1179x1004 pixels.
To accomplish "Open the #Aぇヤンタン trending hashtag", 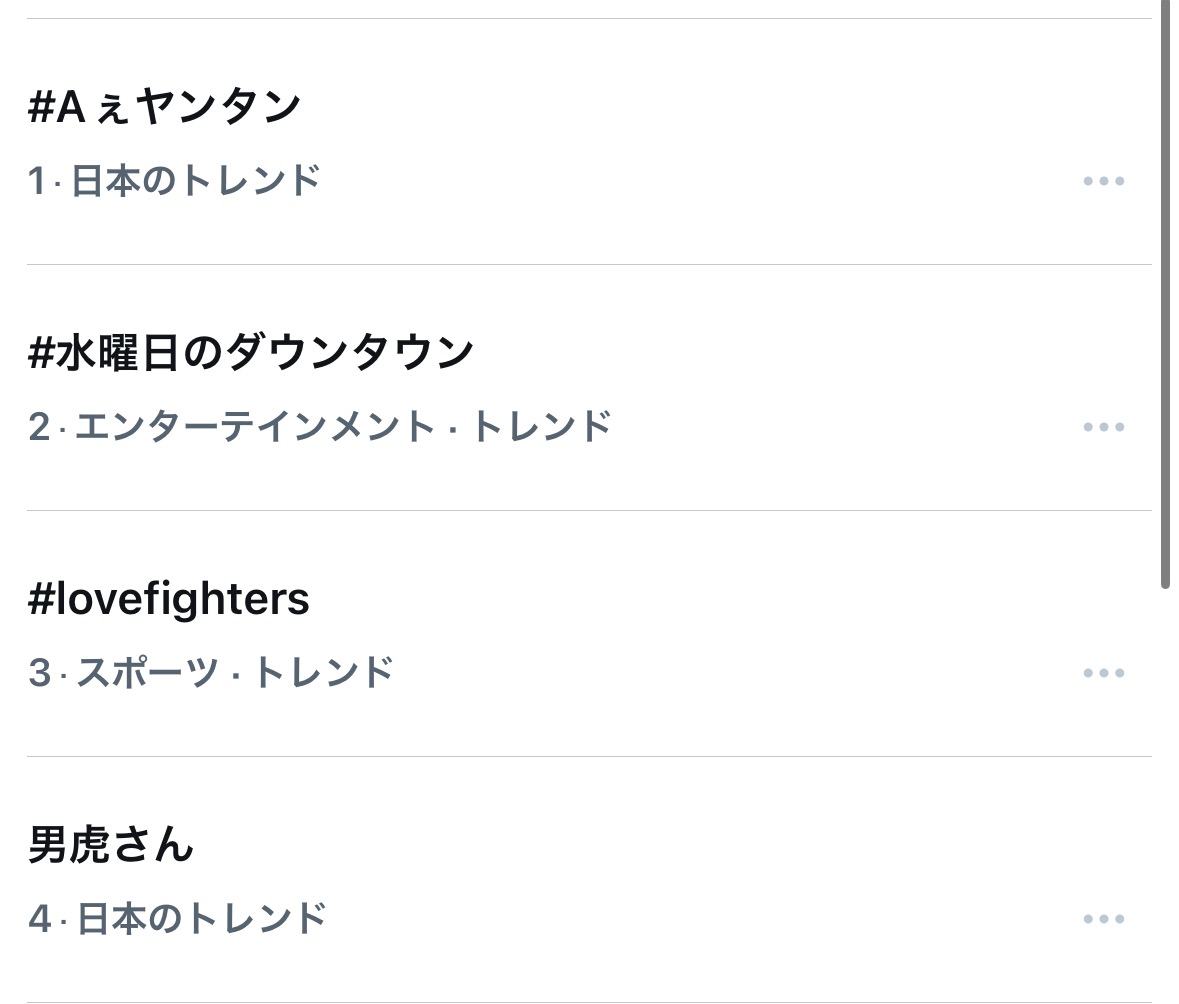I will click(x=165, y=107).
